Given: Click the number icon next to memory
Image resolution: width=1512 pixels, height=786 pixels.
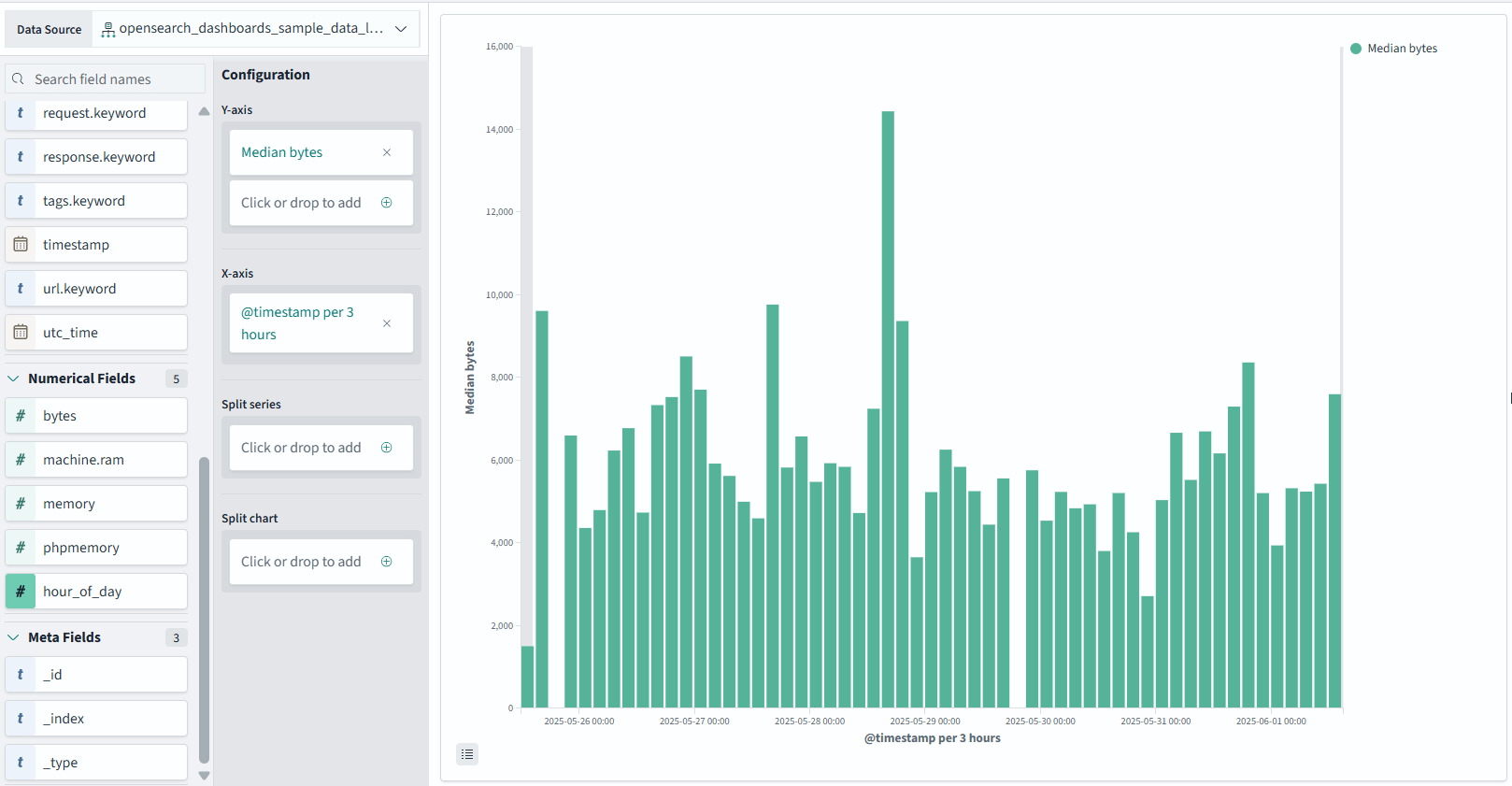Looking at the screenshot, I should tap(21, 504).
